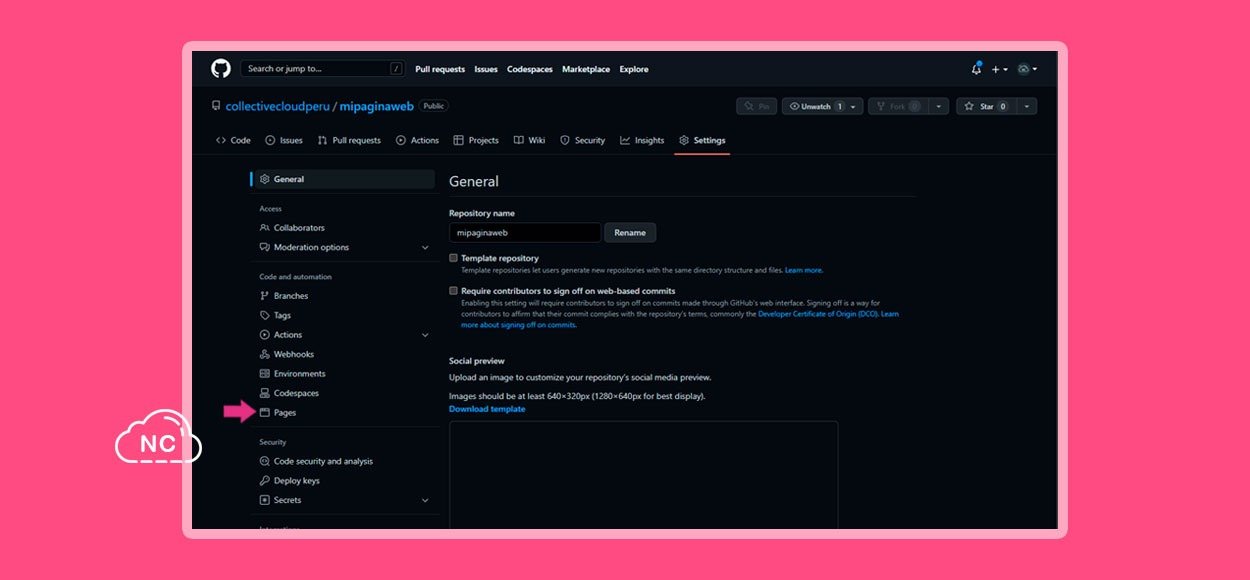
Task: Enable Template repository checkbox
Action: tap(453, 258)
